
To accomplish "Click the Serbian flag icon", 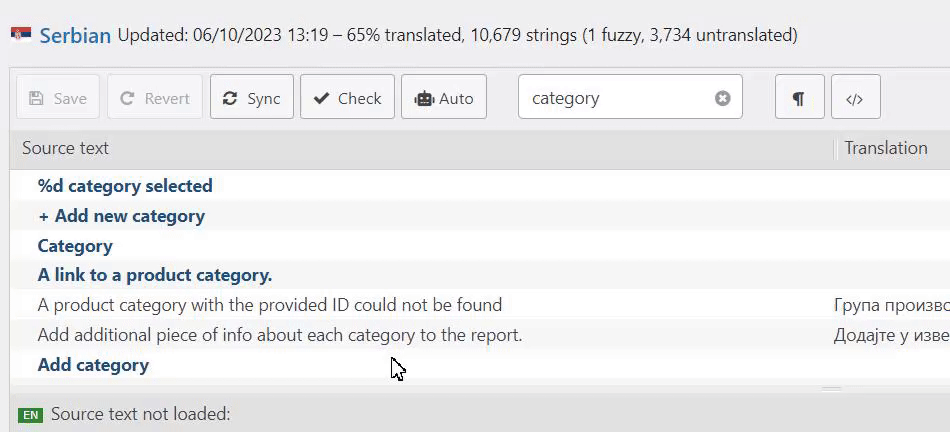I will coord(21,35).
